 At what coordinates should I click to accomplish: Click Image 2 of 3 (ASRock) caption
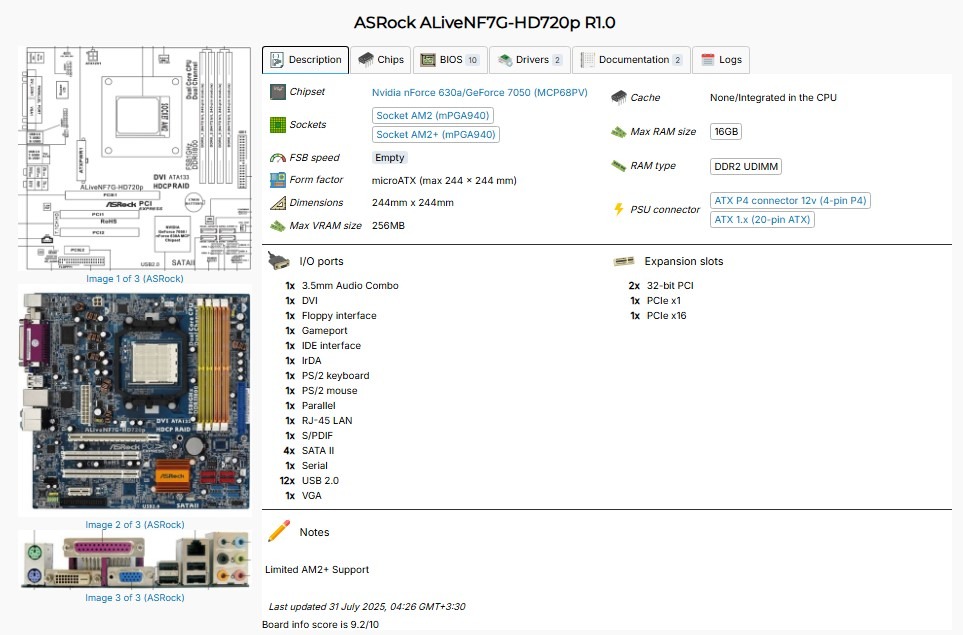tap(135, 525)
